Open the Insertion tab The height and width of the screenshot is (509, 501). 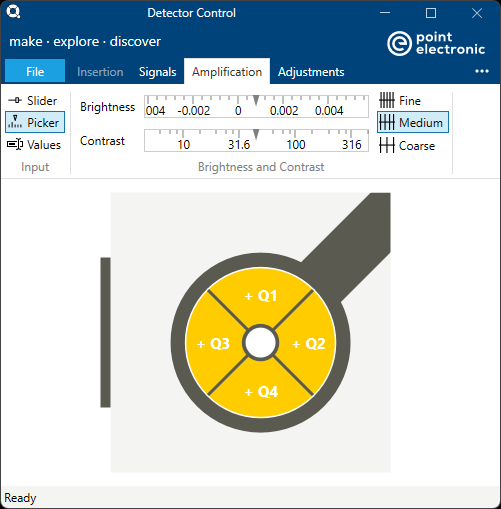100,72
